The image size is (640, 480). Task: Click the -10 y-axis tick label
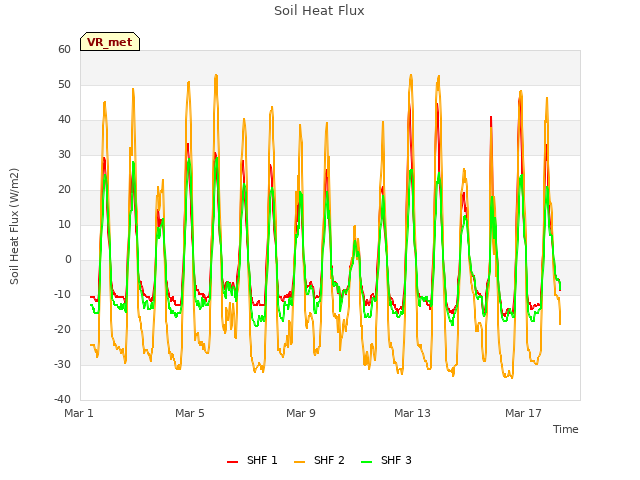click(62, 294)
